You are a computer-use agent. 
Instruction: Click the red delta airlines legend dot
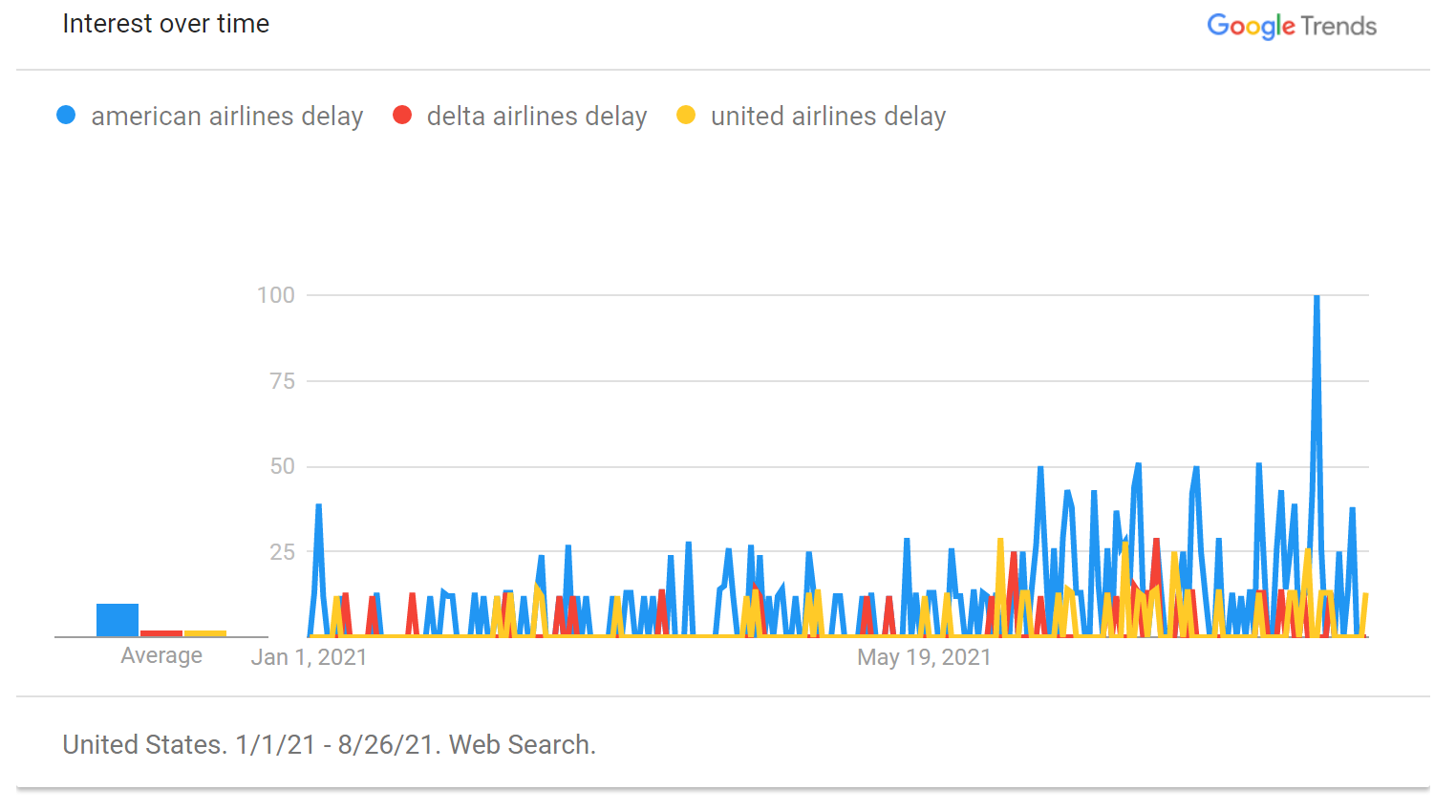tap(402, 116)
